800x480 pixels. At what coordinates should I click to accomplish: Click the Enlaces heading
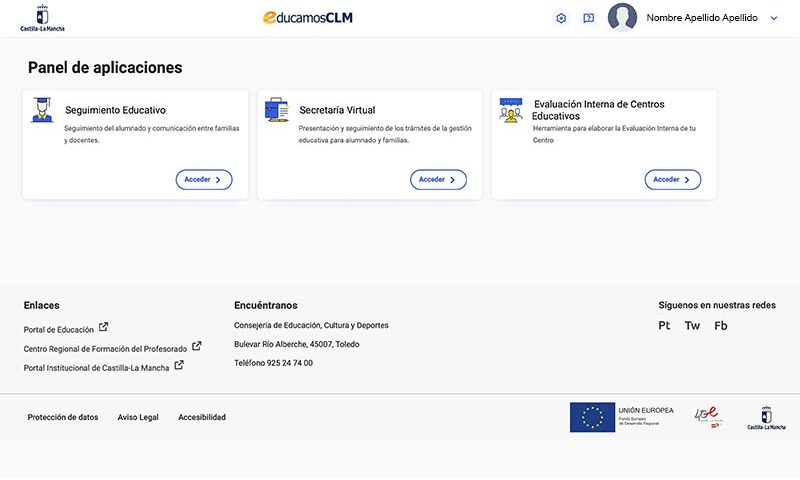click(x=41, y=305)
